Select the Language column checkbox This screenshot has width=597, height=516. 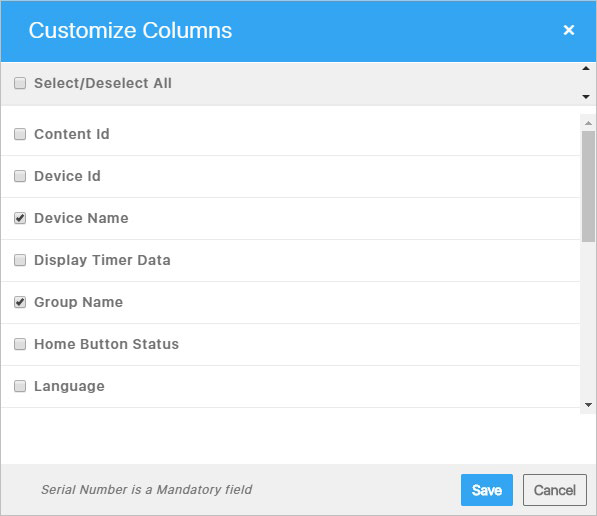click(20, 386)
